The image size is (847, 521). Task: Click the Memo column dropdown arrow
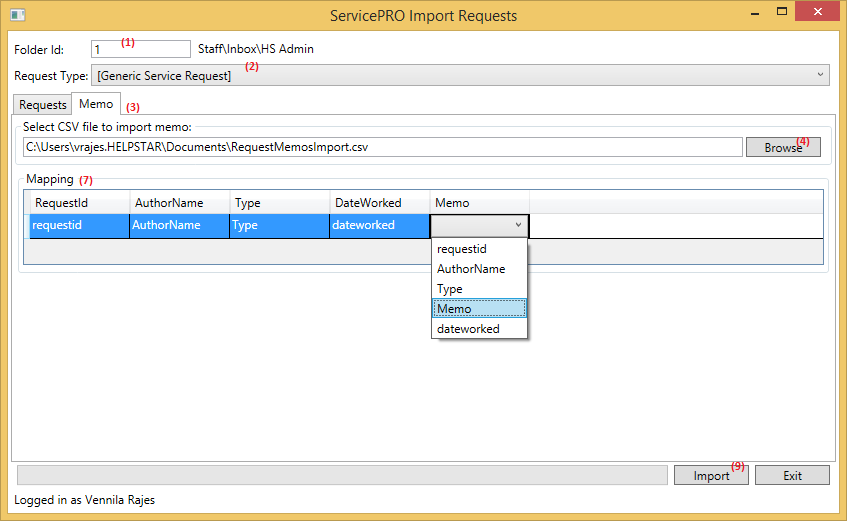[517, 226]
